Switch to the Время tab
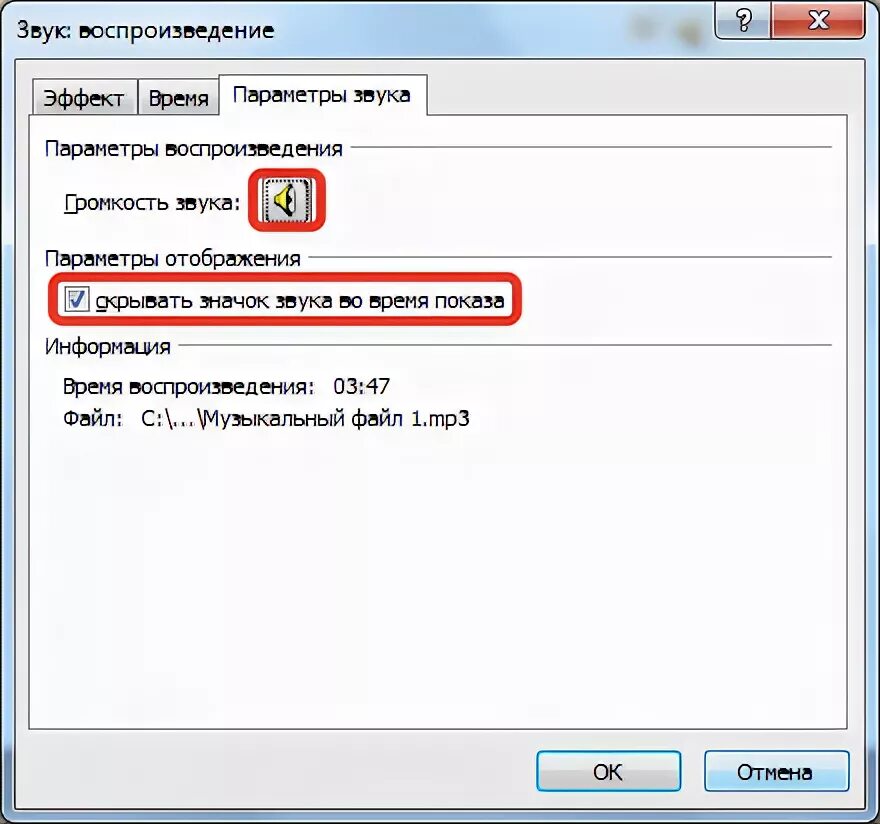The image size is (880, 824). click(x=178, y=98)
